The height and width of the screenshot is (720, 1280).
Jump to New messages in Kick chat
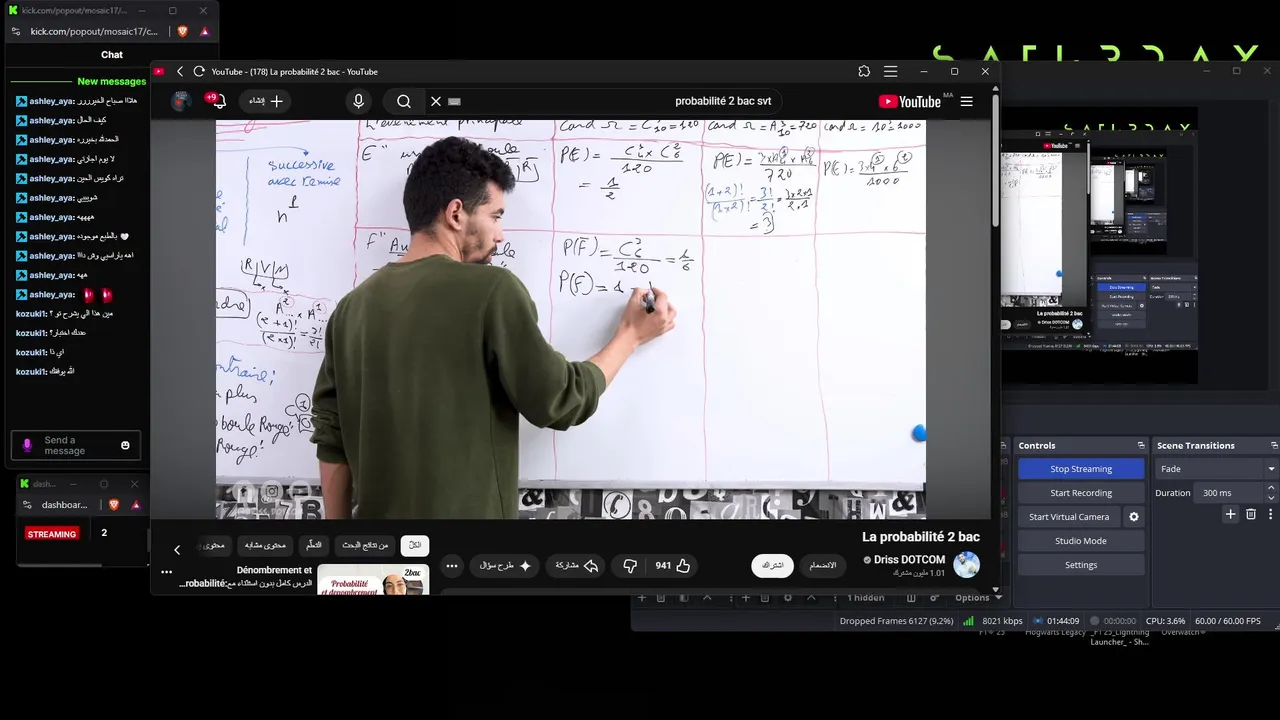point(112,81)
